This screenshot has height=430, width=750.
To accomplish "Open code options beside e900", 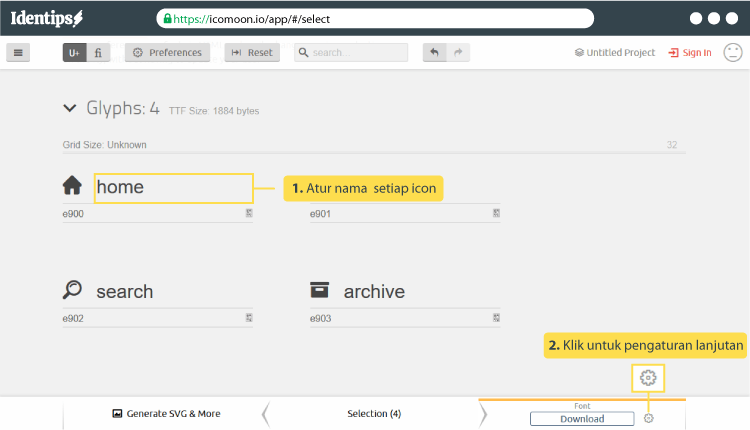I will coord(247,214).
